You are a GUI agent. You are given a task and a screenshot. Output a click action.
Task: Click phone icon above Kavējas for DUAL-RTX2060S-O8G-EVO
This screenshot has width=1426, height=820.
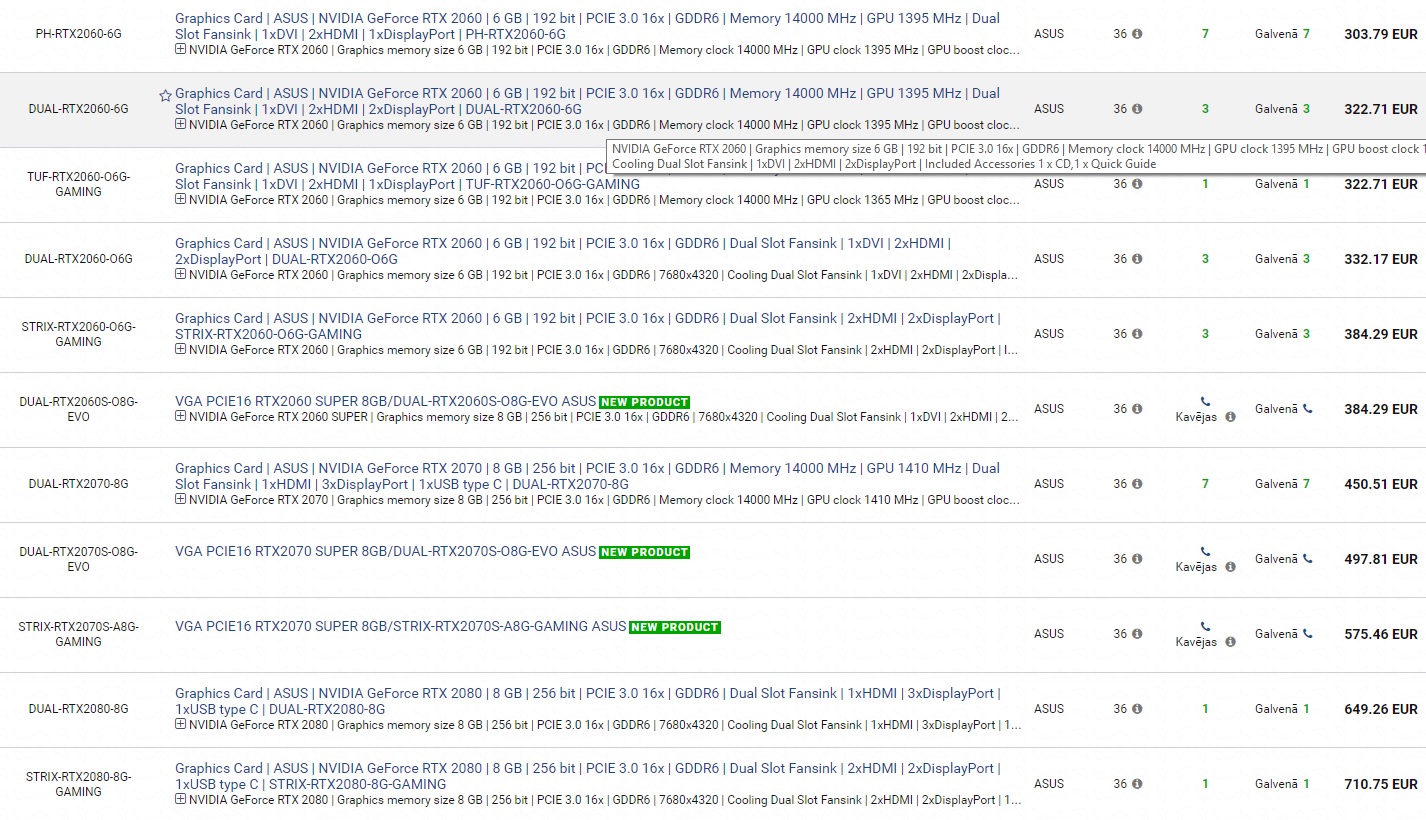[x=1205, y=401]
